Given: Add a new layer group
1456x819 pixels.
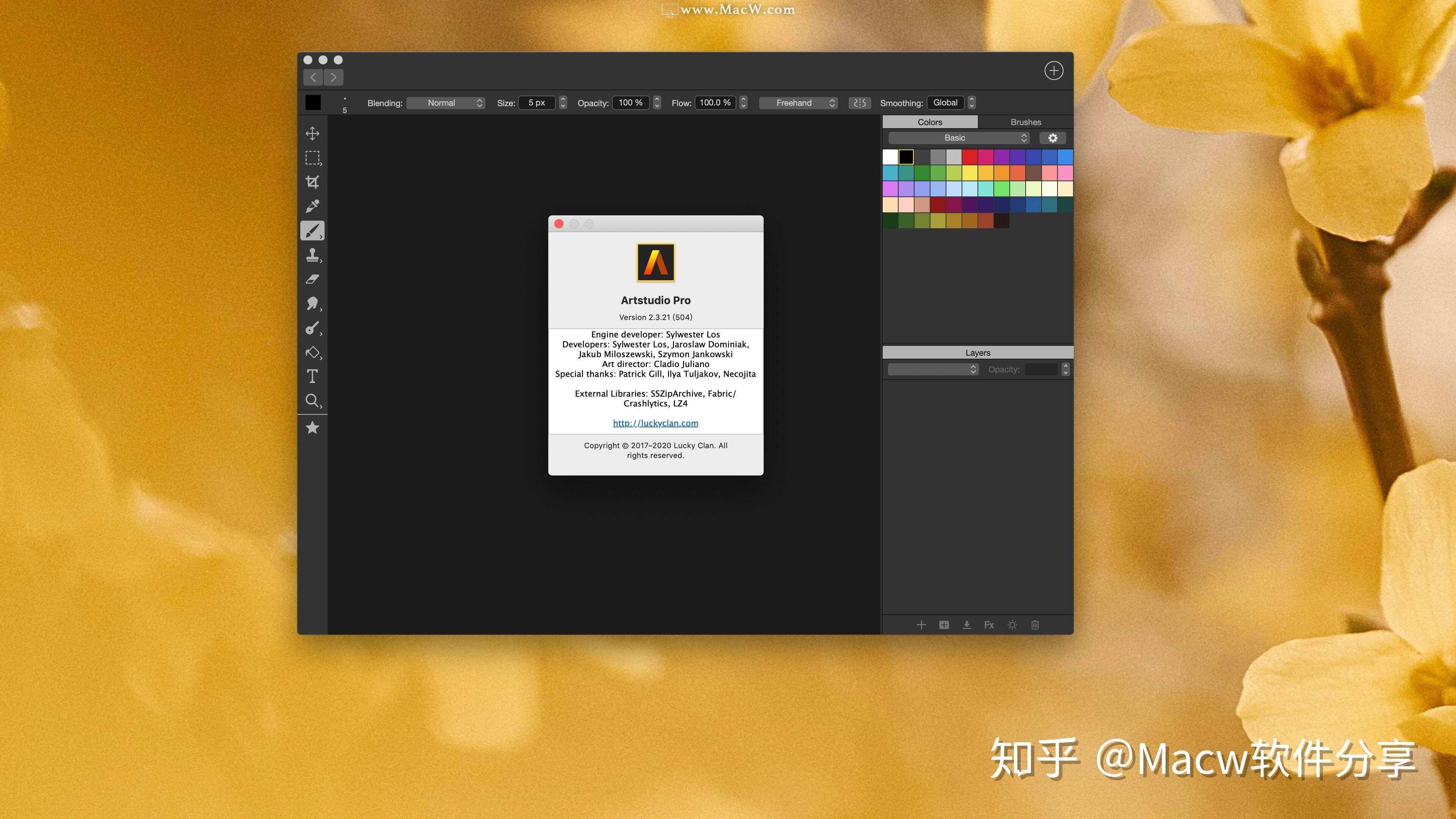Looking at the screenshot, I should coord(944,624).
